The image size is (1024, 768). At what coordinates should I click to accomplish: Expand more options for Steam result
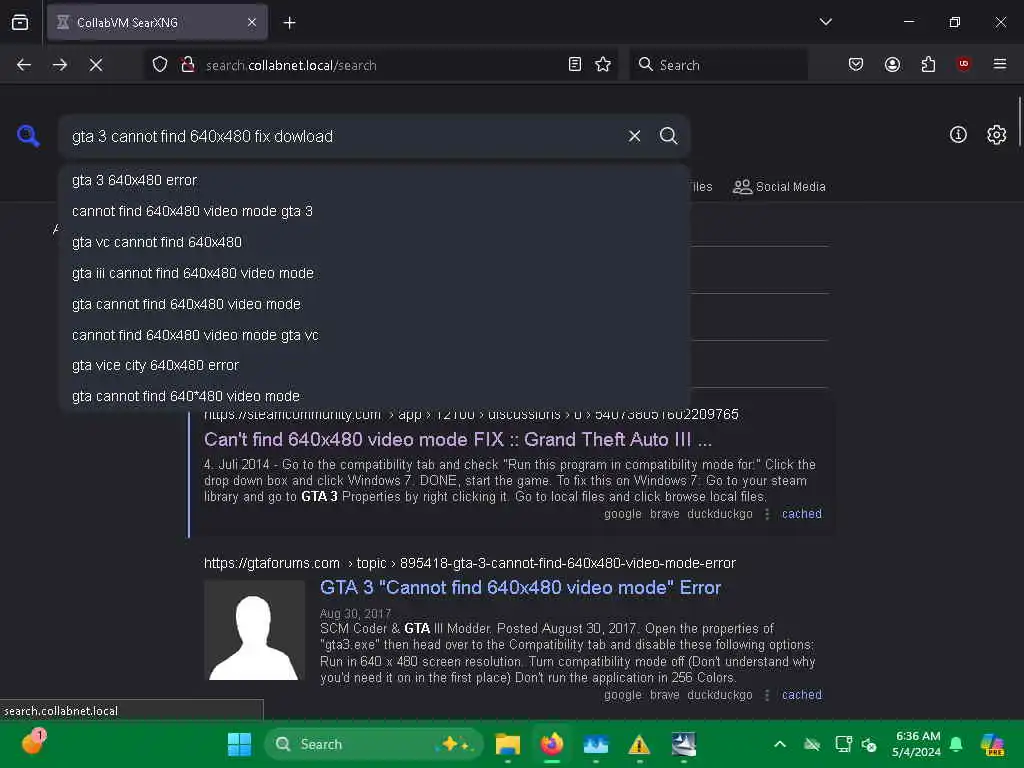[x=767, y=514]
